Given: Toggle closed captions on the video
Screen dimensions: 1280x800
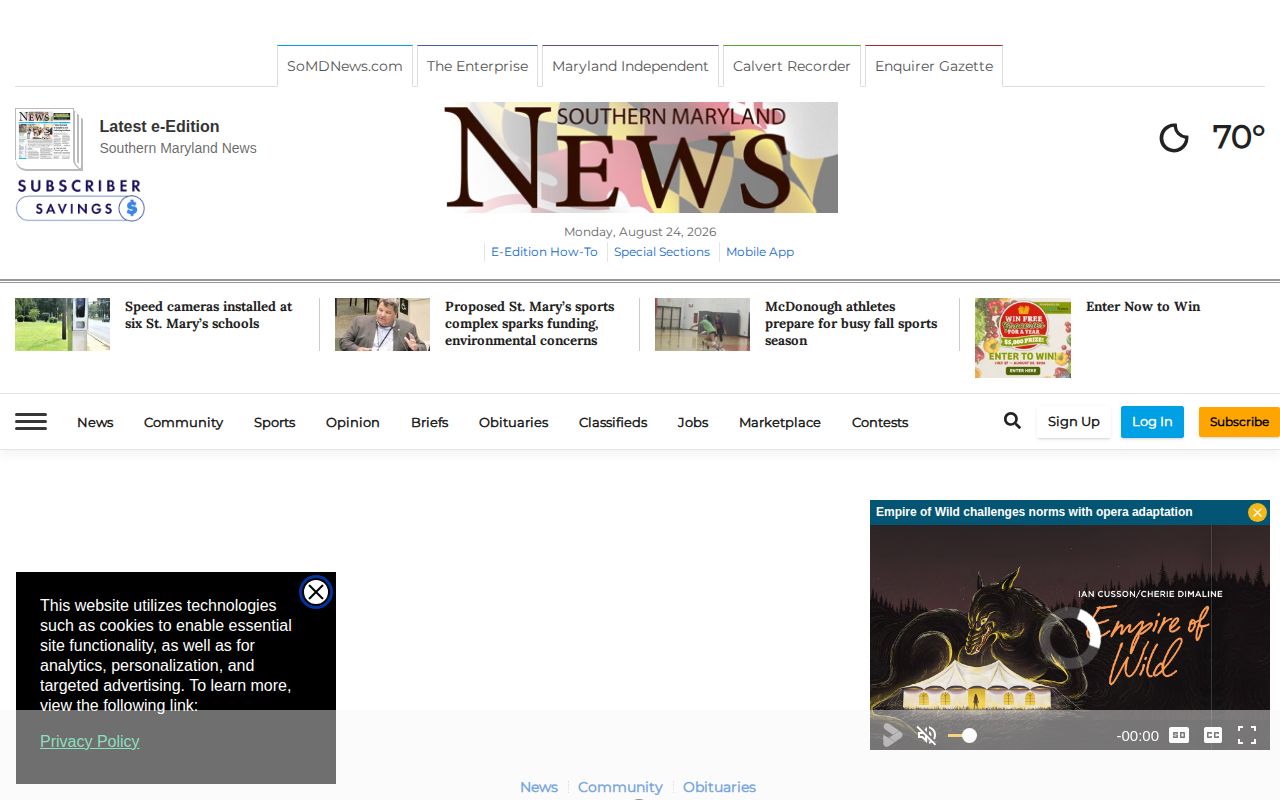Looking at the screenshot, I should (x=1213, y=735).
